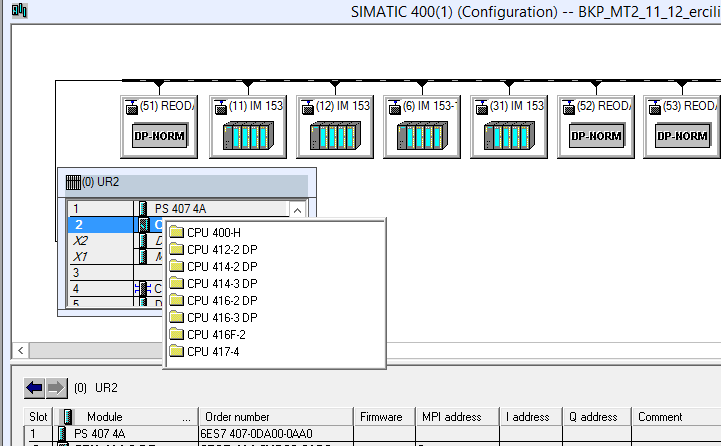
Task: Select rack slot 4 row number
Action: click(x=76, y=289)
